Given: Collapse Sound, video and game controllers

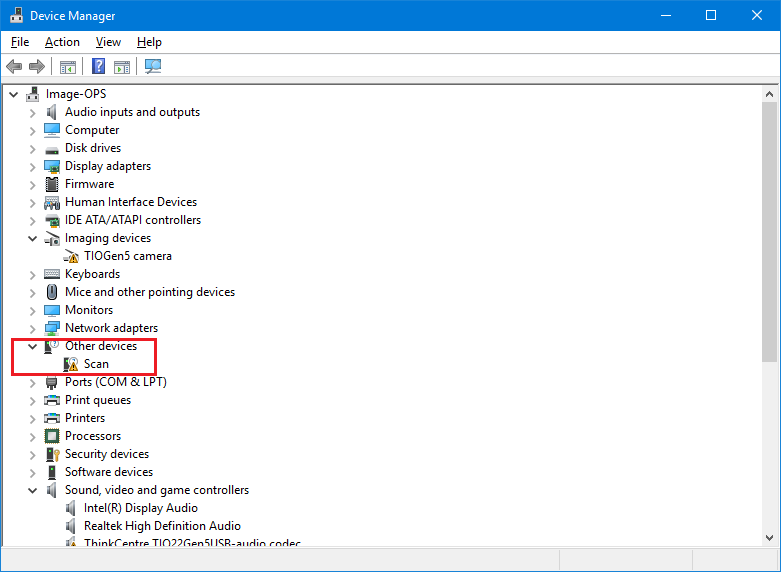Looking at the screenshot, I should pyautogui.click(x=32, y=490).
